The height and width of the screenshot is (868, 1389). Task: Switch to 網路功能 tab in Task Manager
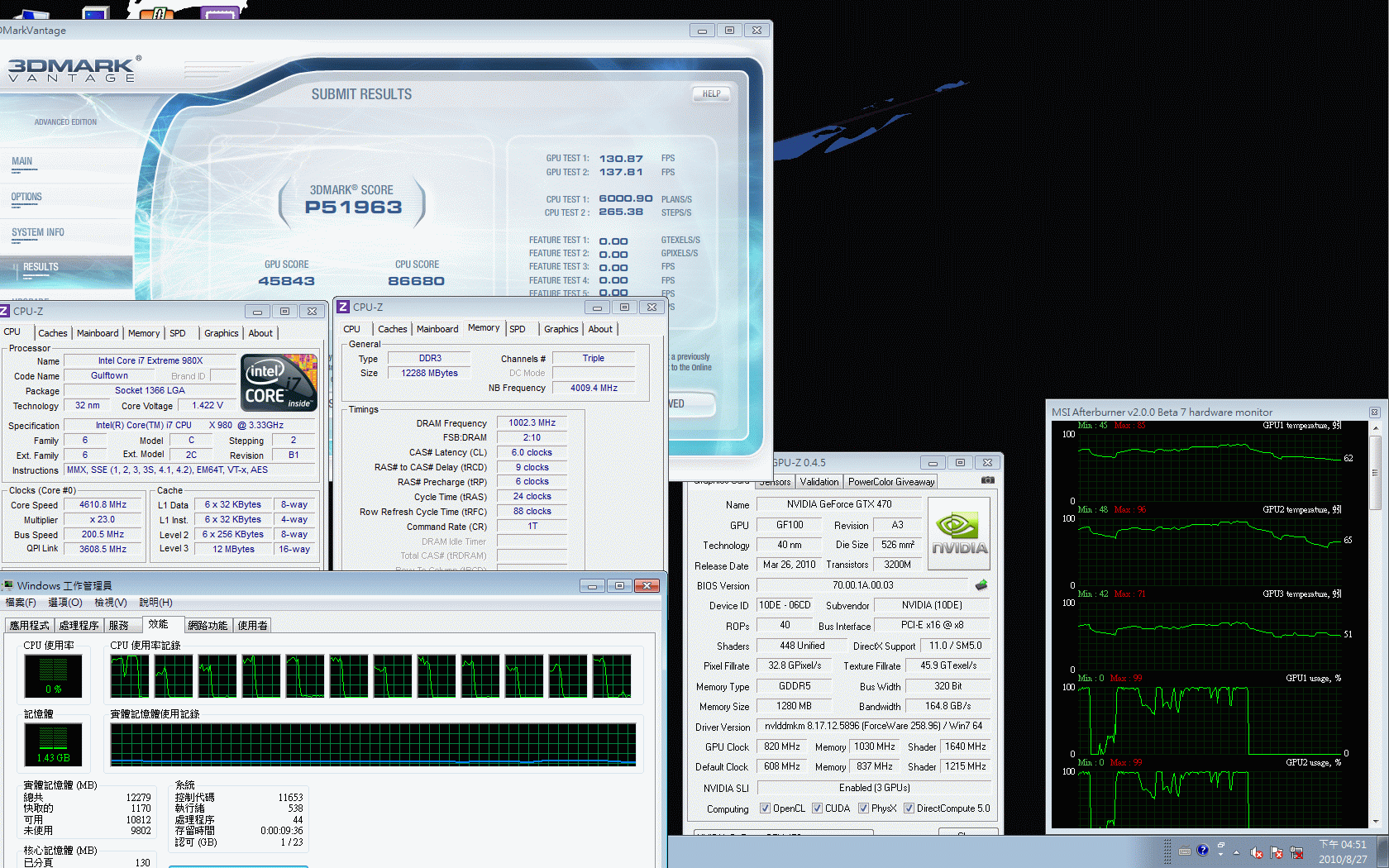tap(208, 626)
